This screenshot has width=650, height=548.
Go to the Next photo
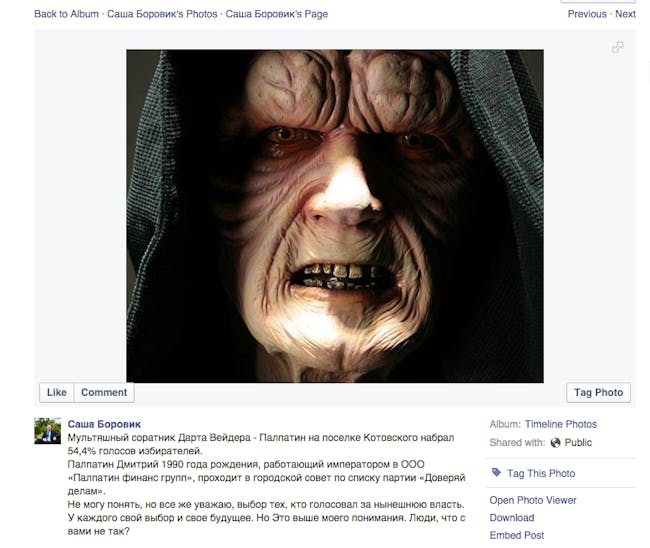[625, 14]
